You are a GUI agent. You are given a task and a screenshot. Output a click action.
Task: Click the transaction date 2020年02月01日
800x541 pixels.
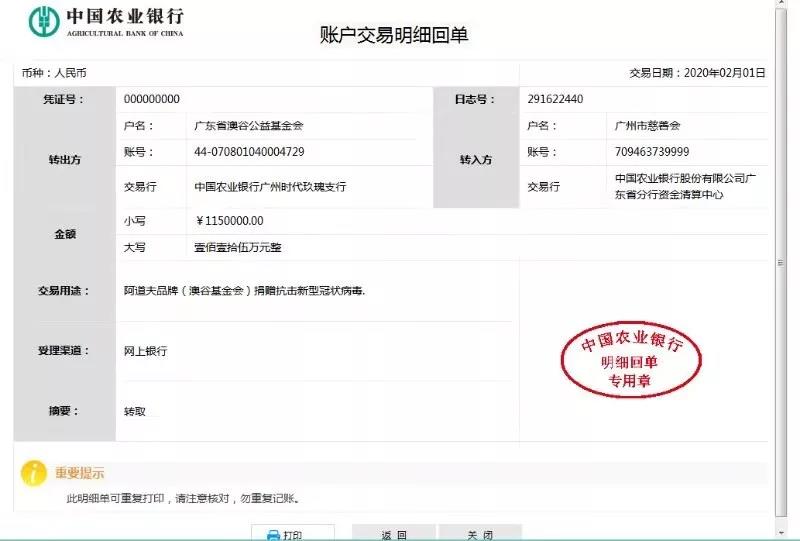(724, 73)
